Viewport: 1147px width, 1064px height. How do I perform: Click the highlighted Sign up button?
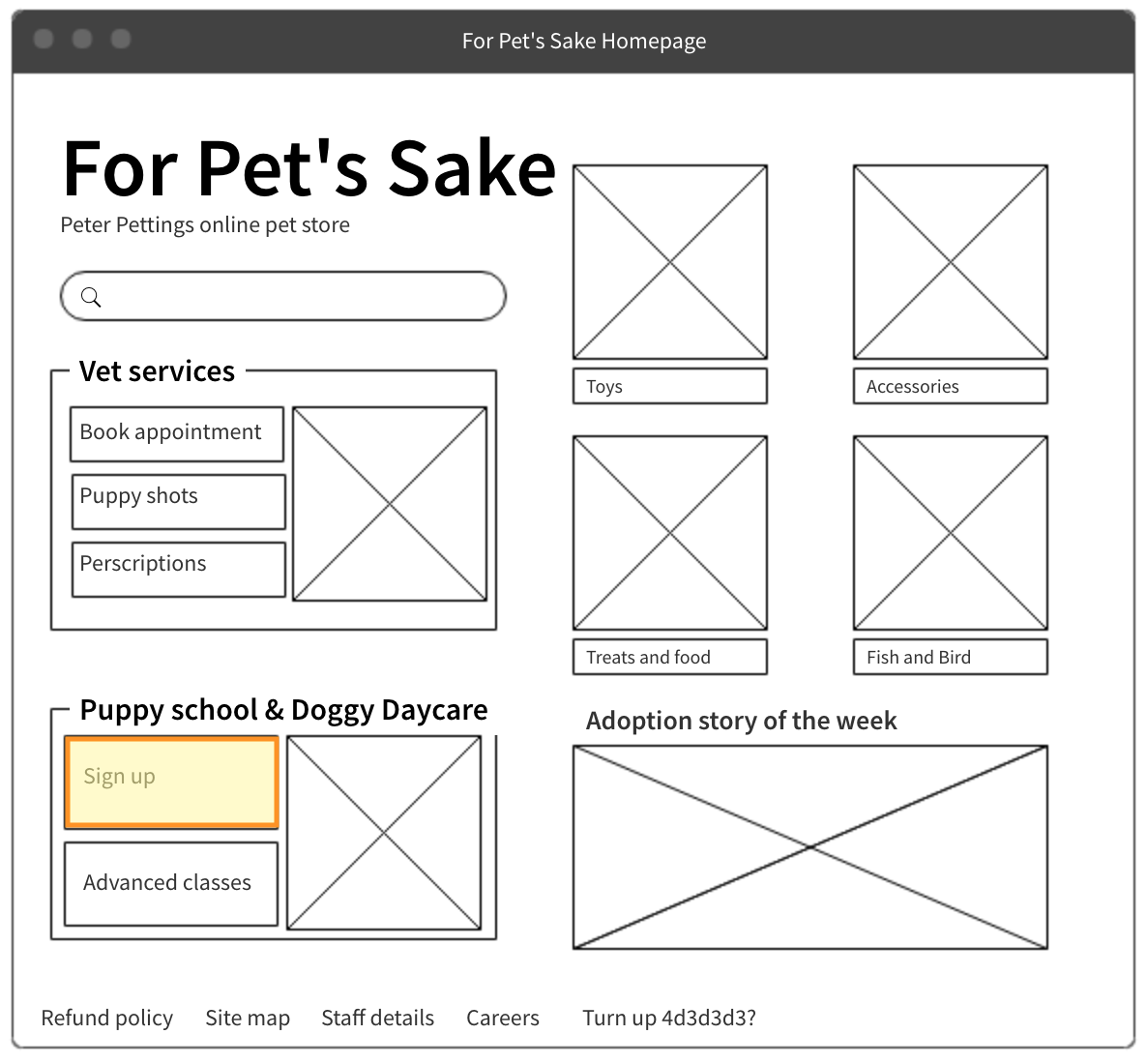(x=171, y=783)
